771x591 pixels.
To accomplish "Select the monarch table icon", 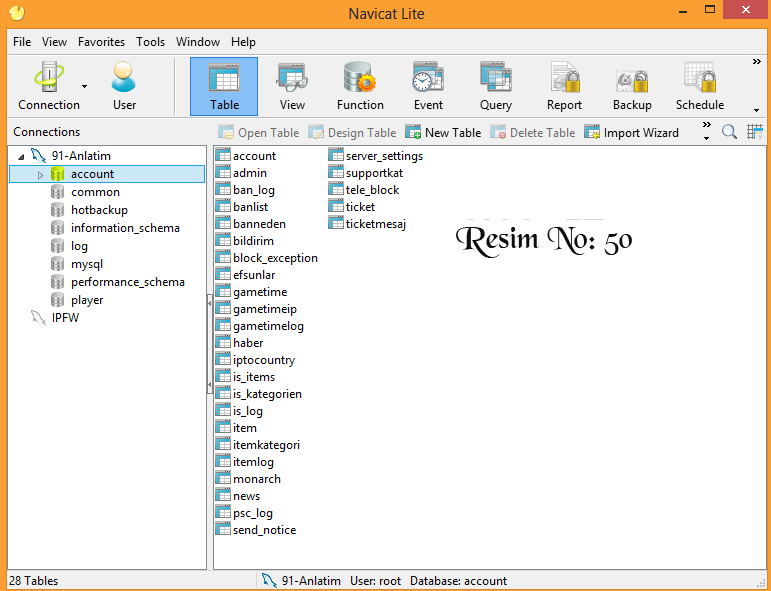I will (x=223, y=478).
